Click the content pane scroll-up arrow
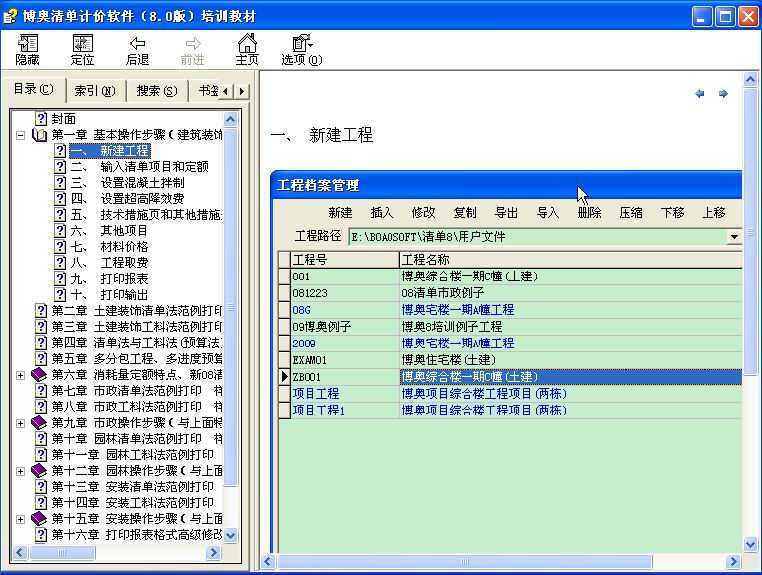762x575 pixels. 750,79
